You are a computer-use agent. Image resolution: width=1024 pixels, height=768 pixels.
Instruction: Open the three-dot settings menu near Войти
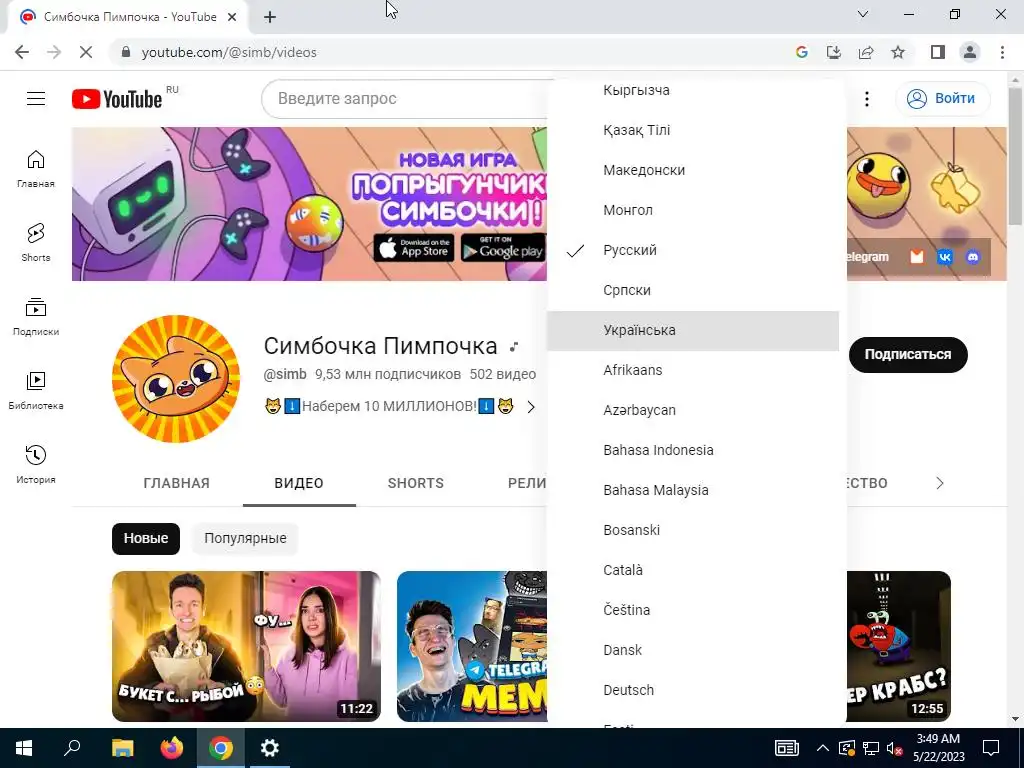click(867, 99)
